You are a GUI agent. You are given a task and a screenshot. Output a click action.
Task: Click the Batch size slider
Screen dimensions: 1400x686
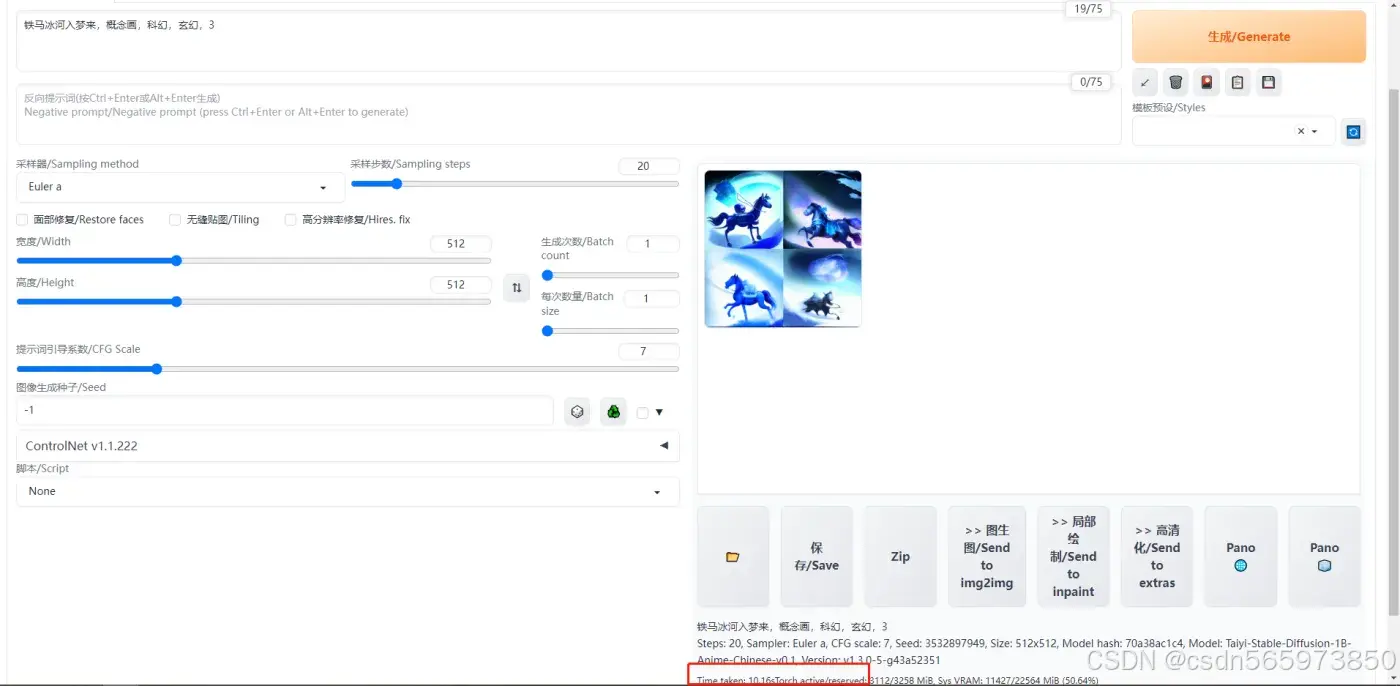[x=610, y=331]
